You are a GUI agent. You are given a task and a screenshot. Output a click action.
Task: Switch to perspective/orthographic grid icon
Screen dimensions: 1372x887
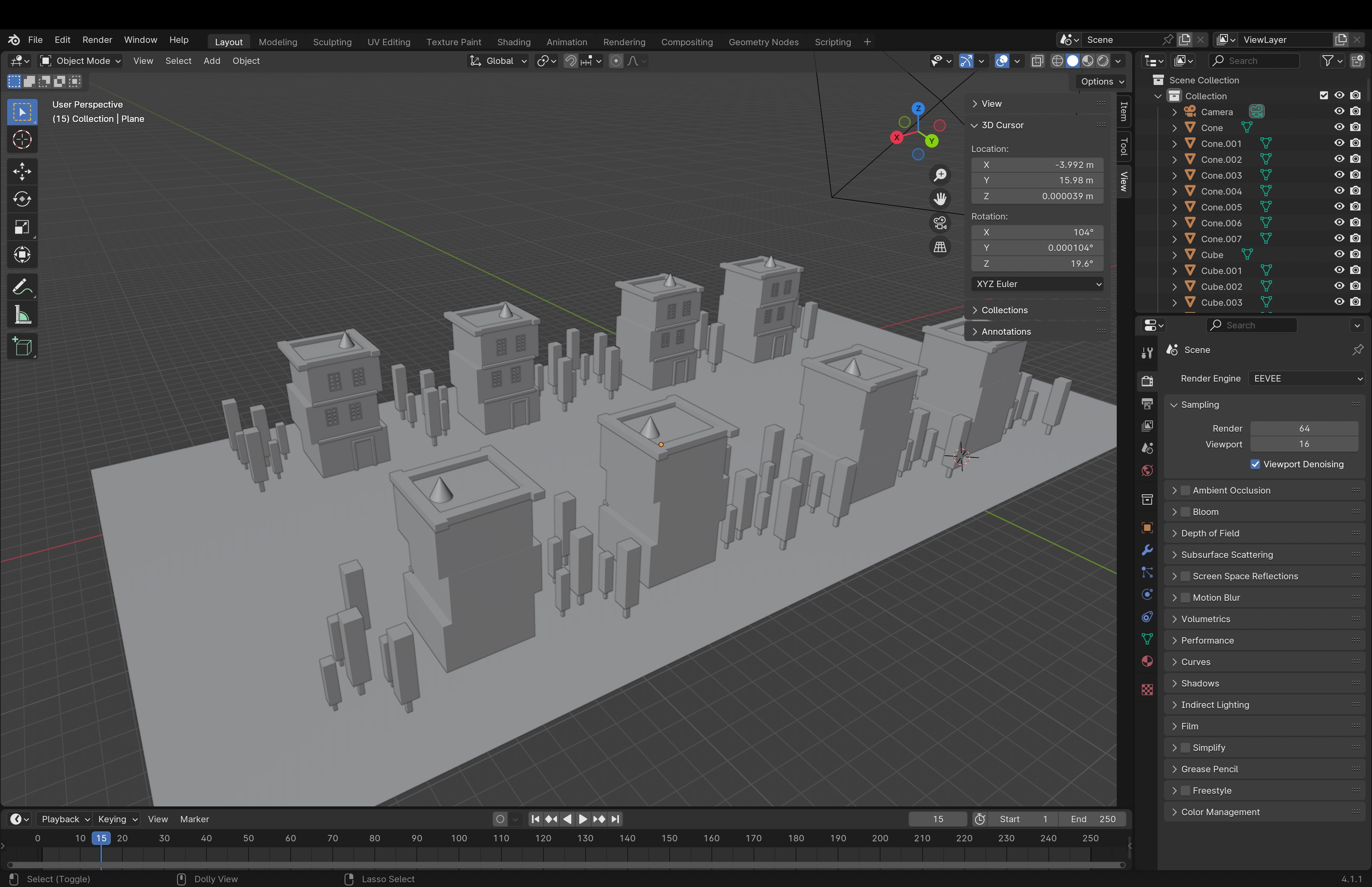point(940,247)
